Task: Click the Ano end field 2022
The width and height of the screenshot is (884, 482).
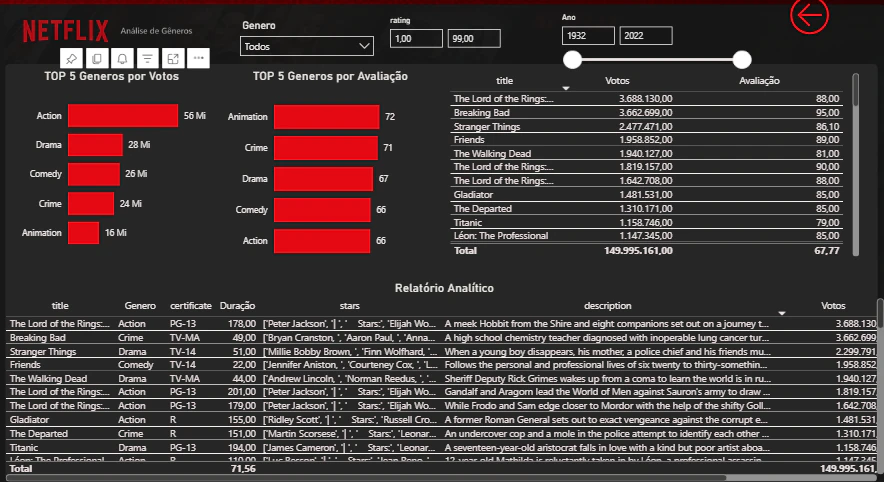Action: pos(646,36)
